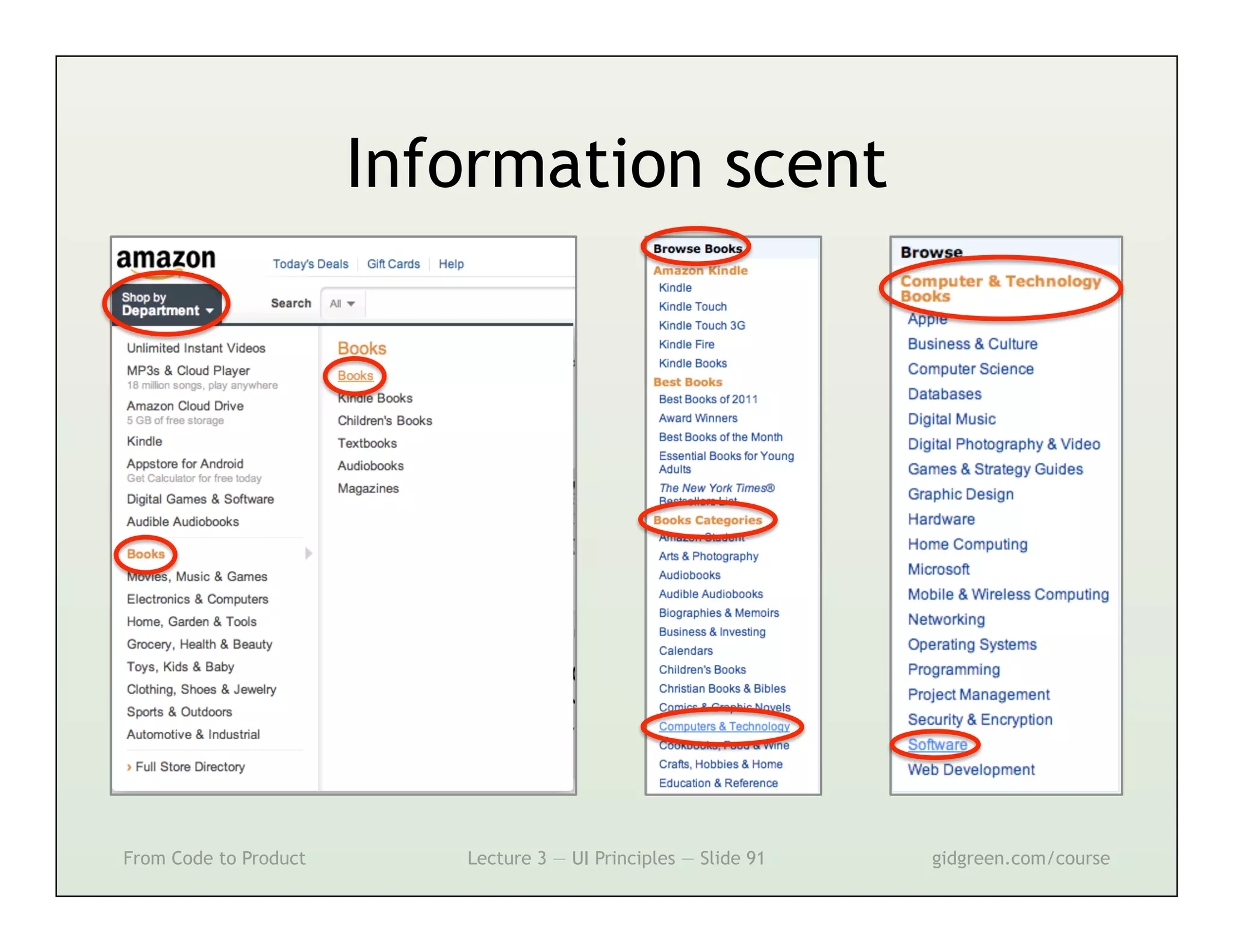The image size is (1233, 952).
Task: Open Business & Investing category
Action: pos(712,632)
